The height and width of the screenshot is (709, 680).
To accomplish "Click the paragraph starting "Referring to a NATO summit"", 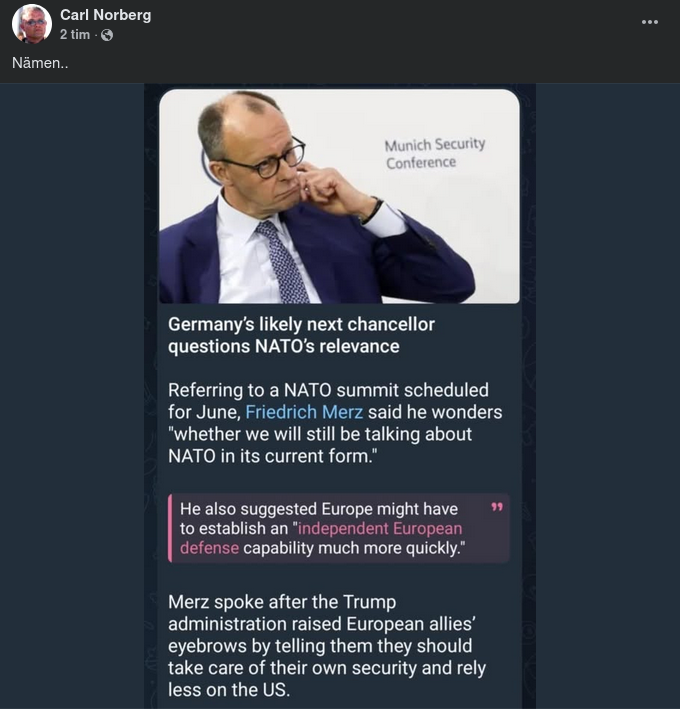I will tap(334, 423).
